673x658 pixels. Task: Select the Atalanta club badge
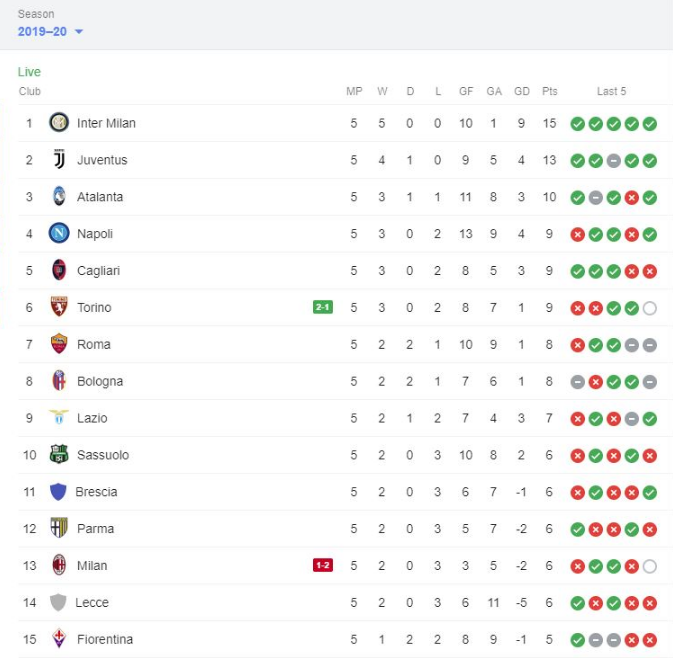click(59, 197)
